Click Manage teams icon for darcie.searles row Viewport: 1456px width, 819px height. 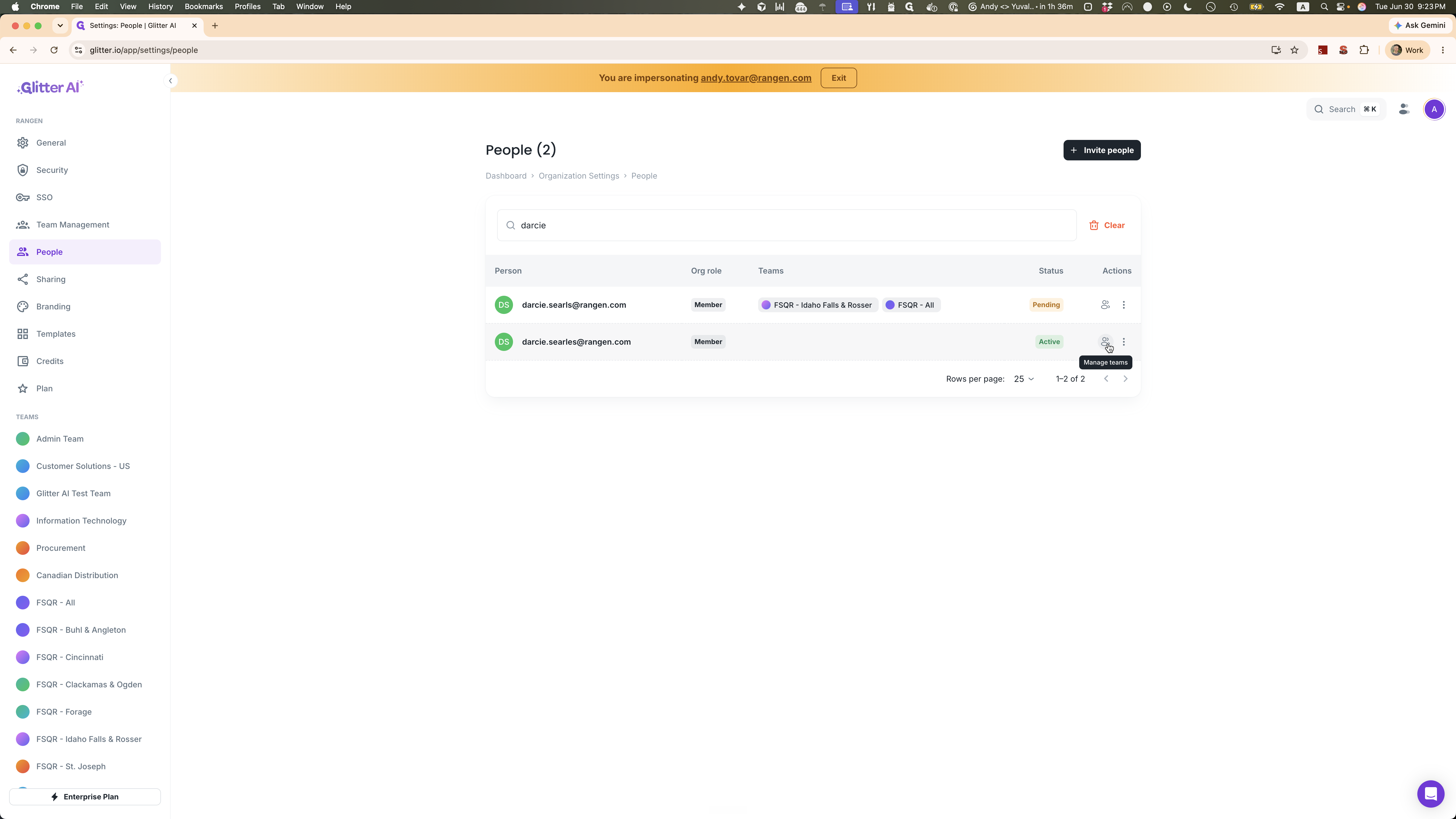point(1105,341)
